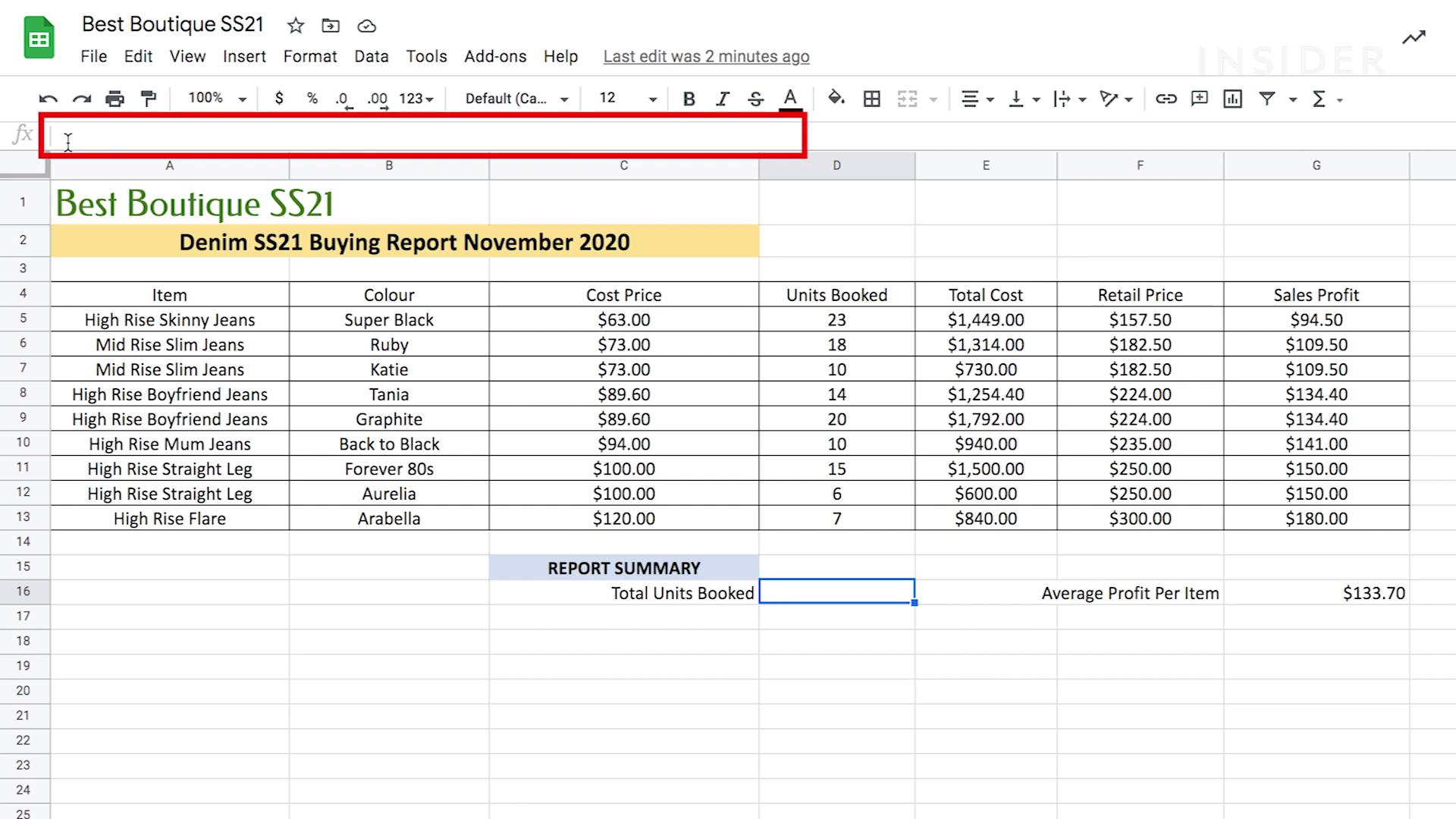
Task: Click the print icon
Action: [115, 99]
